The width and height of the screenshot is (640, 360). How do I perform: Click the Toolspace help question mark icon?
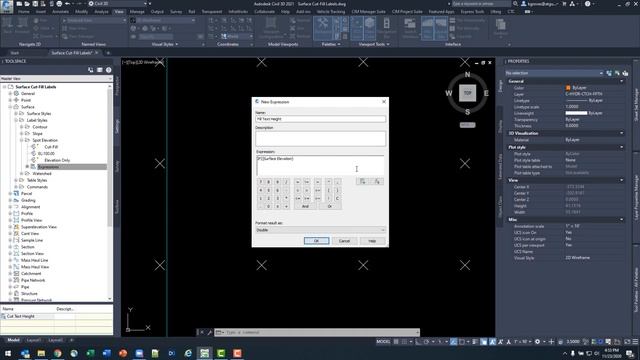109,70
